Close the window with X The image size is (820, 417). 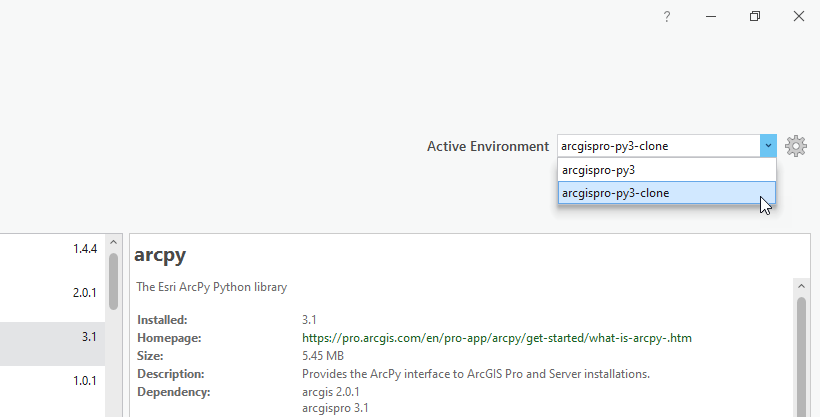(x=799, y=17)
